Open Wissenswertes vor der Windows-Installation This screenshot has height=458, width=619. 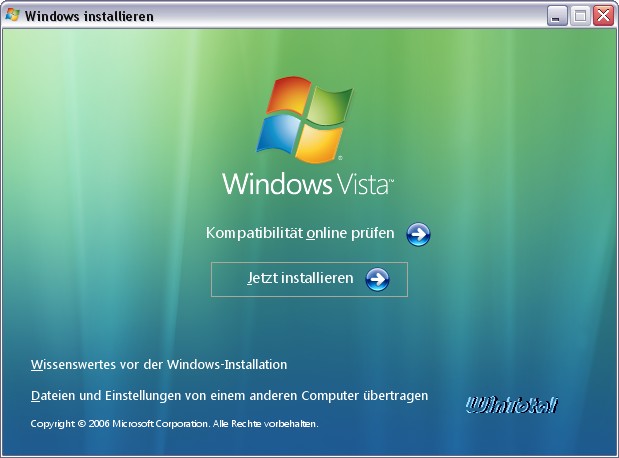click(x=159, y=364)
